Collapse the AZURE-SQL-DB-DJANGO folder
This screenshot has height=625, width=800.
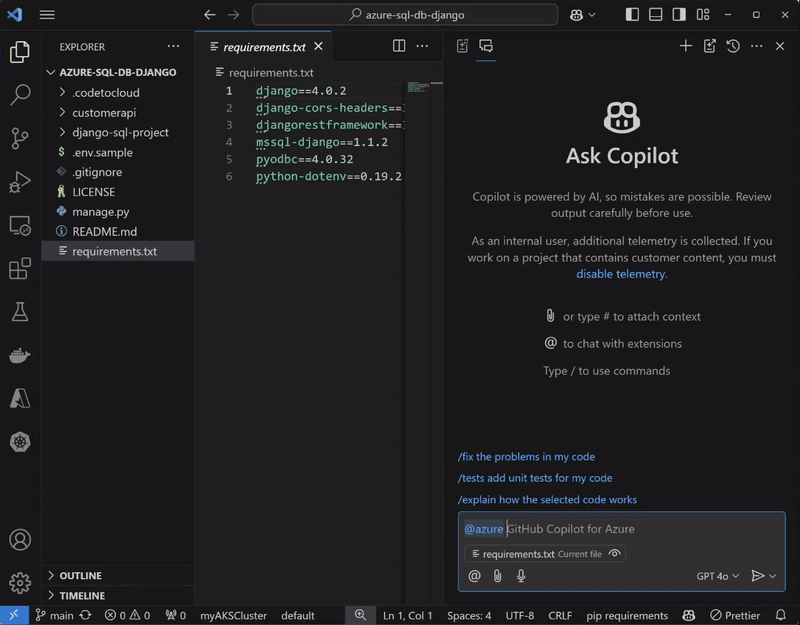click(x=118, y=72)
